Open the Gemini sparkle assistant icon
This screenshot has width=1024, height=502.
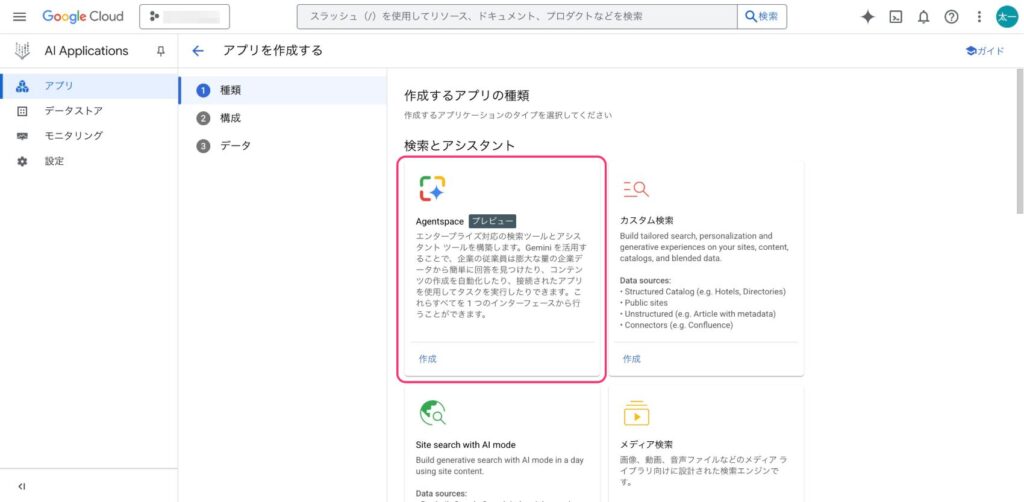(x=867, y=17)
